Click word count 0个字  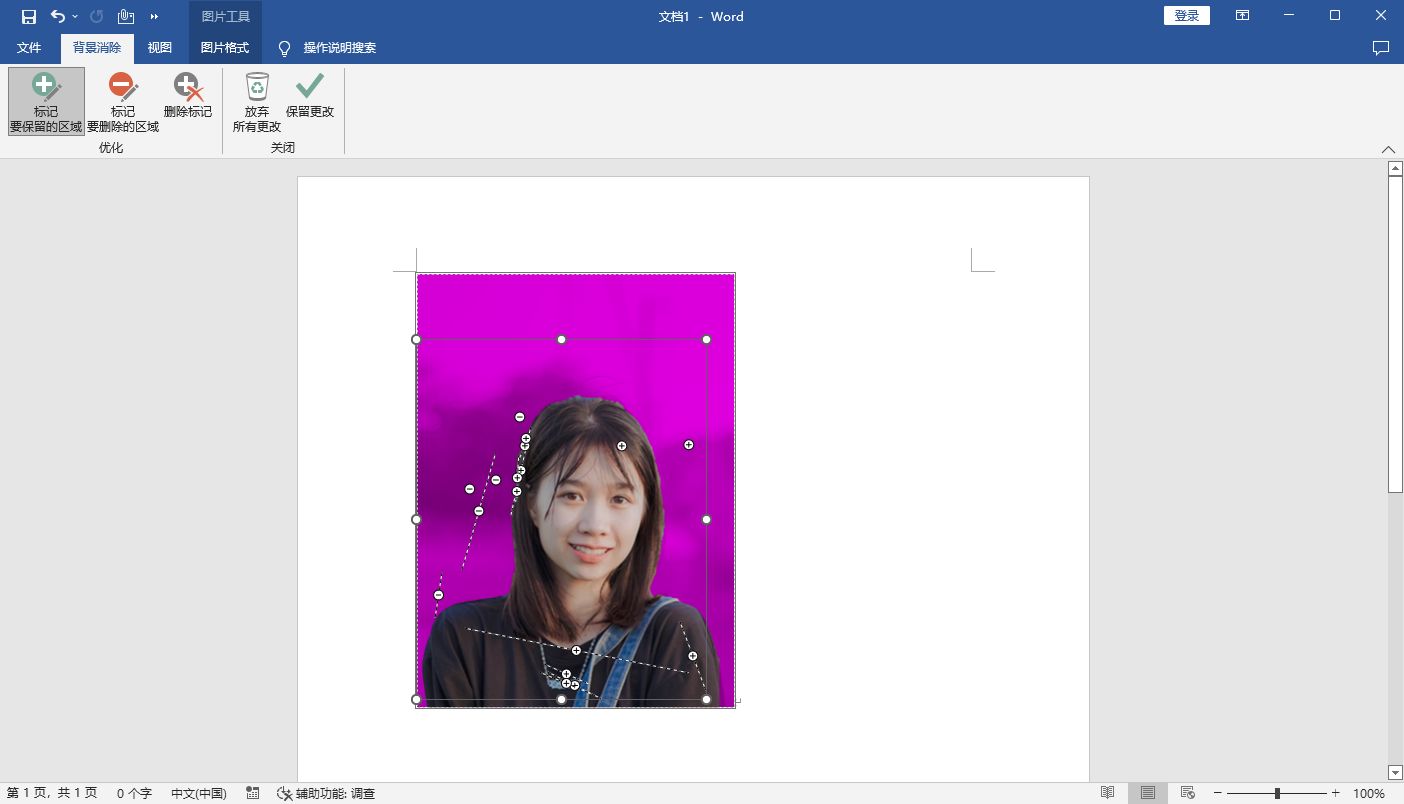[134, 793]
